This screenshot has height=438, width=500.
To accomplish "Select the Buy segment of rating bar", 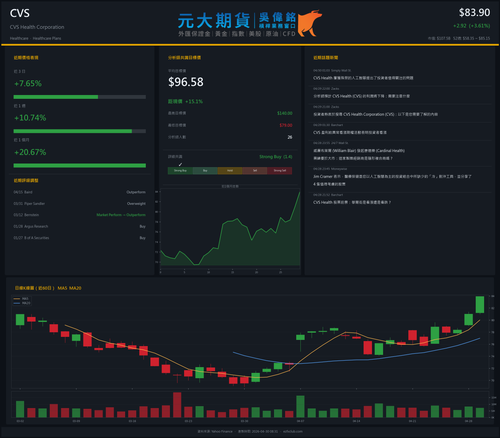I will click(205, 171).
